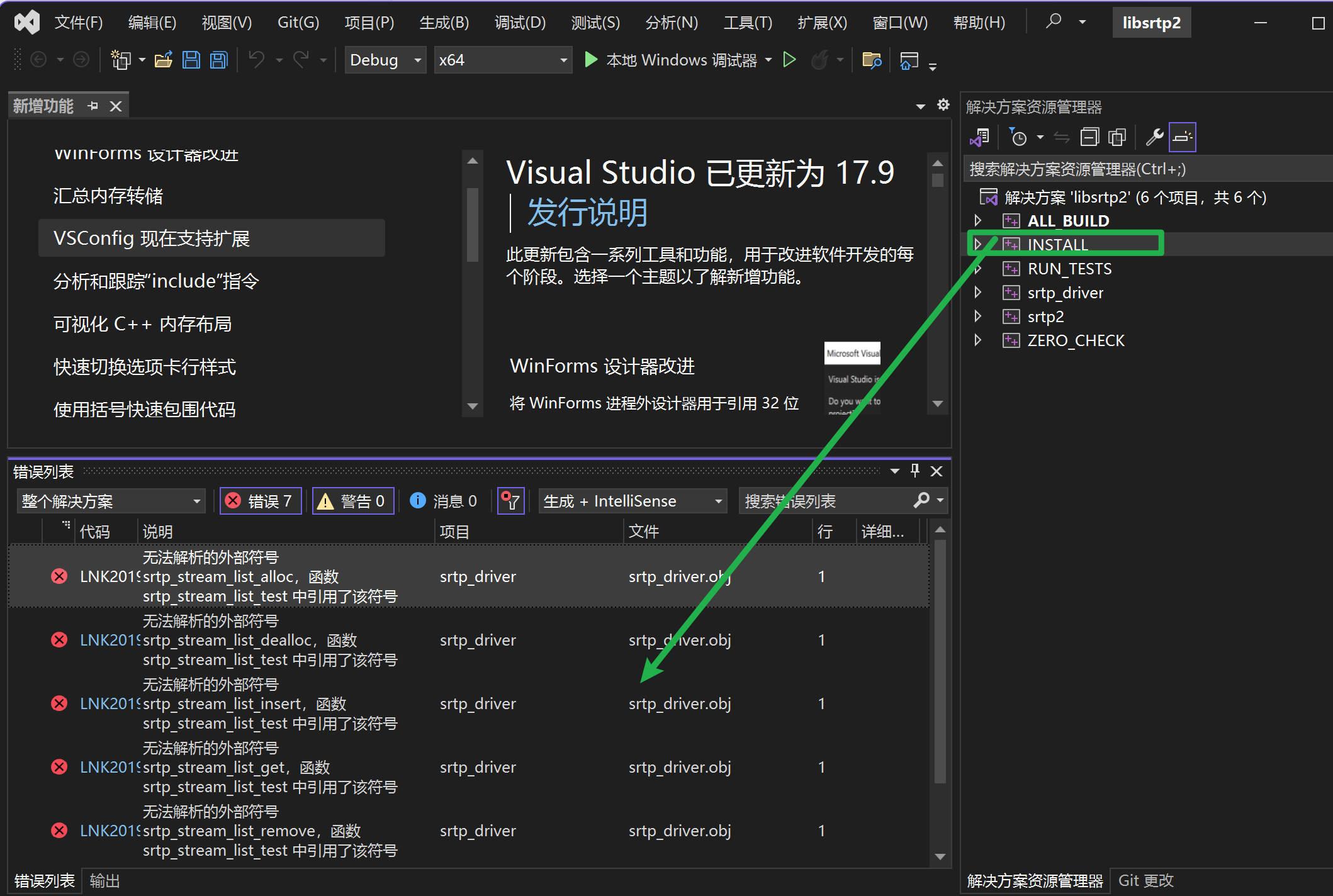Screen dimensions: 1333x896
Task: Switch to the 输出 tab
Action: (104, 880)
